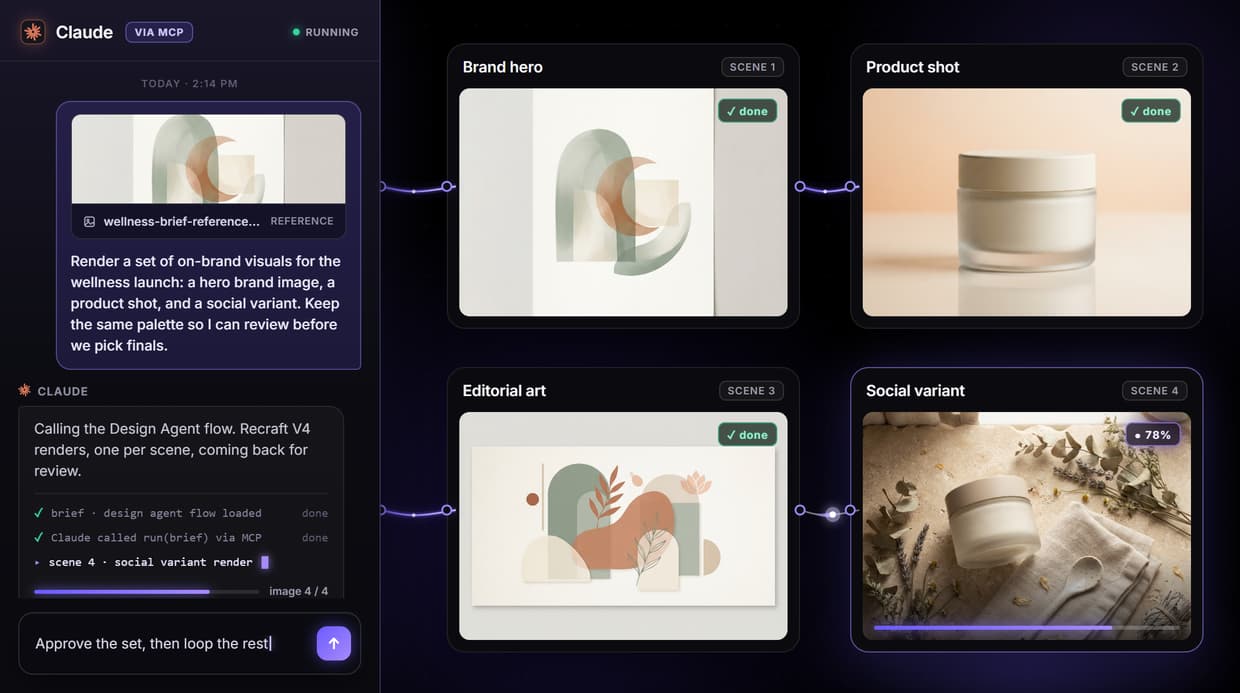Click the SCENE 4 badge
The height and width of the screenshot is (693, 1240).
[x=1155, y=391]
